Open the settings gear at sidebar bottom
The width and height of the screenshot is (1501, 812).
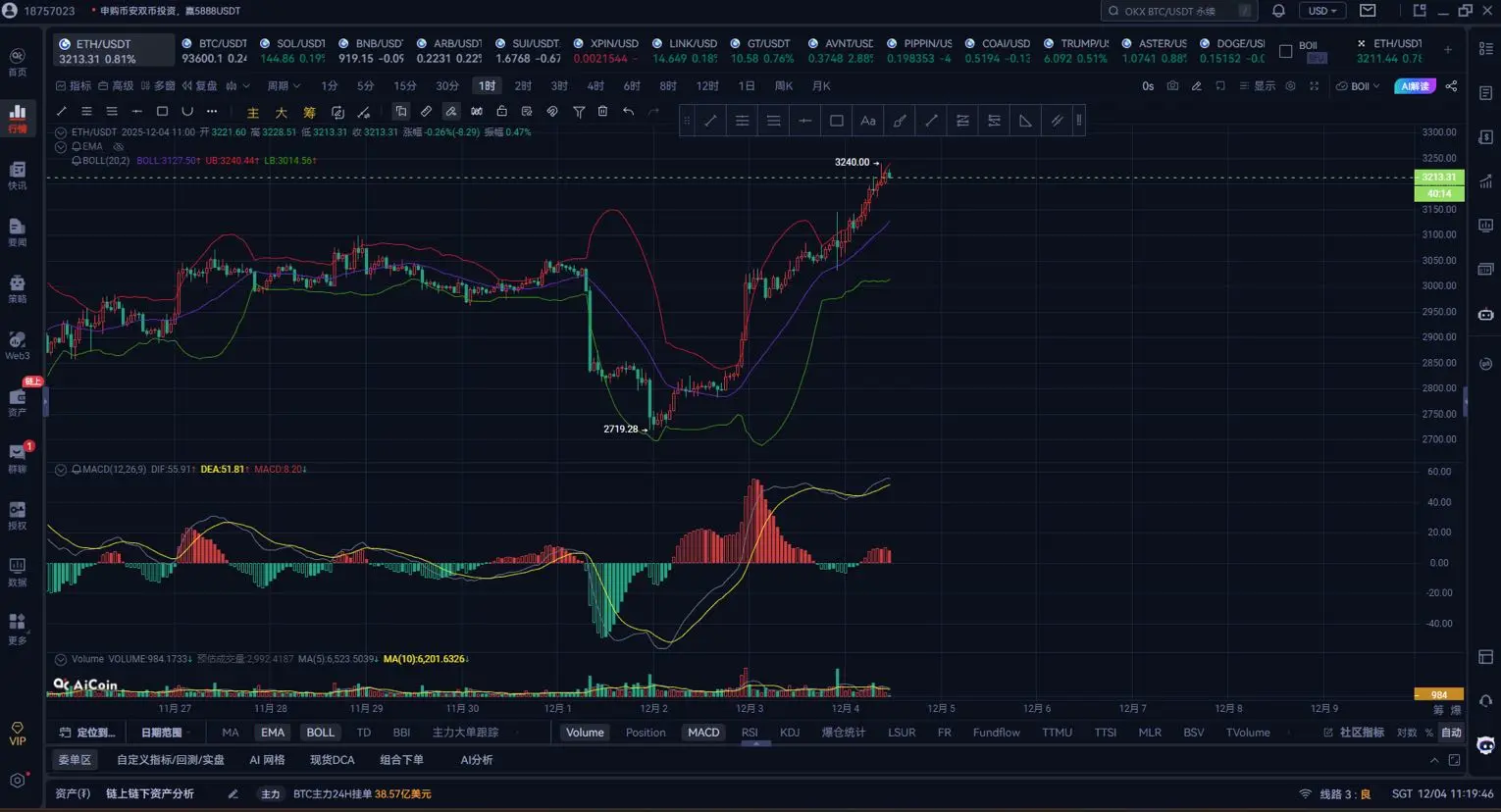[18, 781]
